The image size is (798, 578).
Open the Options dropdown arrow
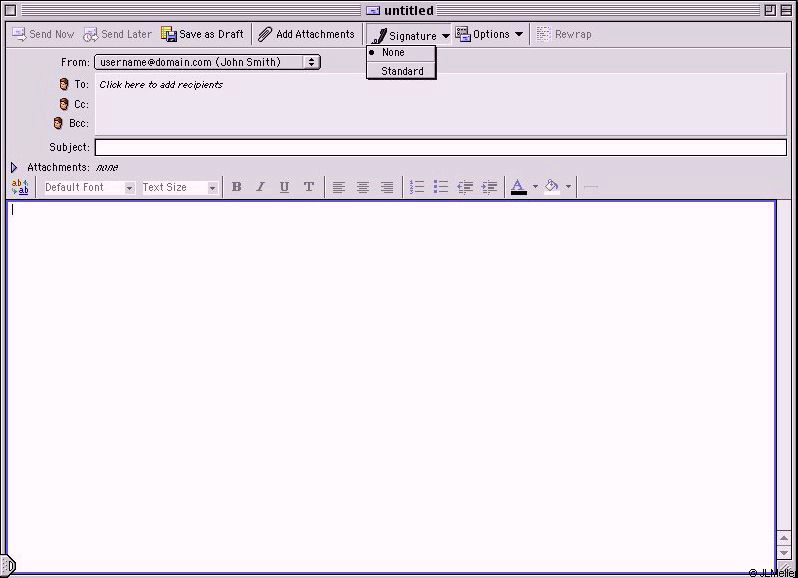pyautogui.click(x=519, y=34)
